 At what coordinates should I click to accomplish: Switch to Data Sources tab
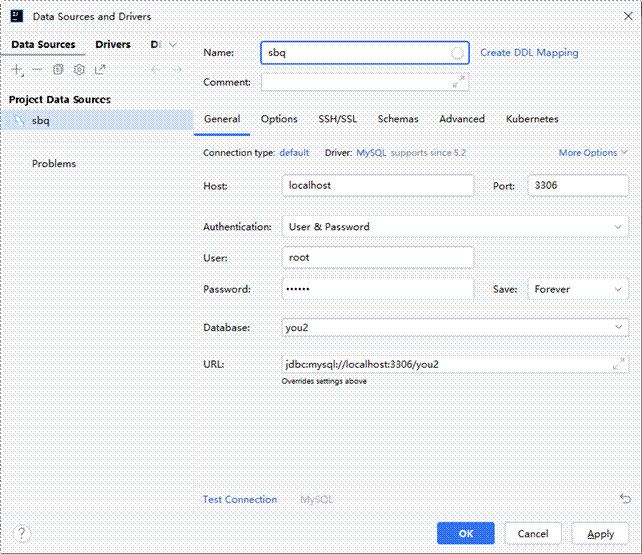coord(43,44)
